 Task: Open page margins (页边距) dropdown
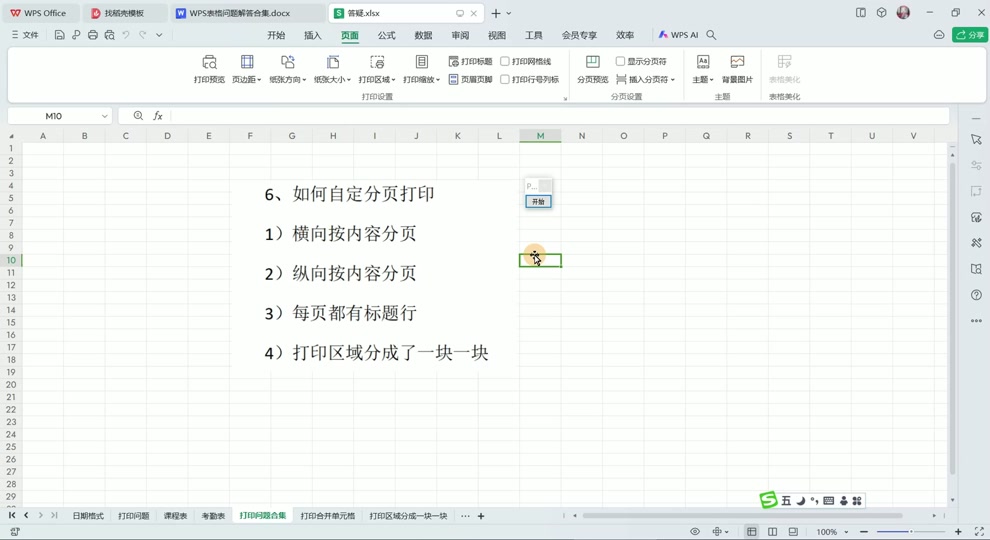pos(246,69)
